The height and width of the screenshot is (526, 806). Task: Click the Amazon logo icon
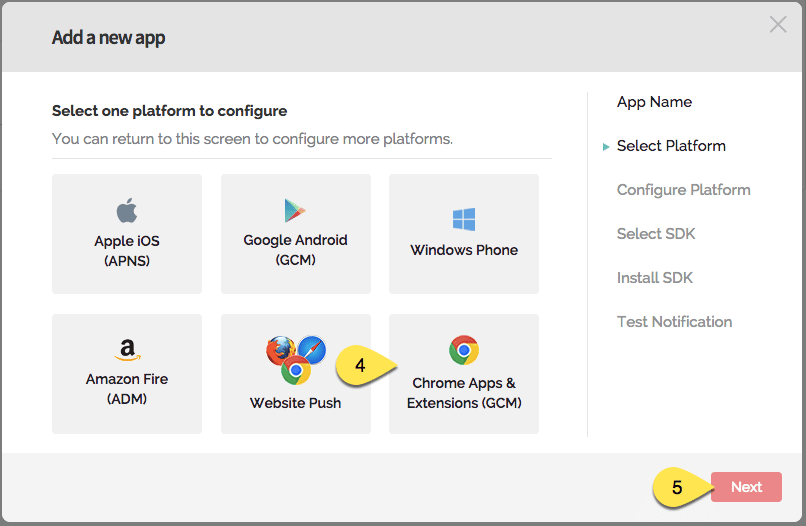click(126, 350)
